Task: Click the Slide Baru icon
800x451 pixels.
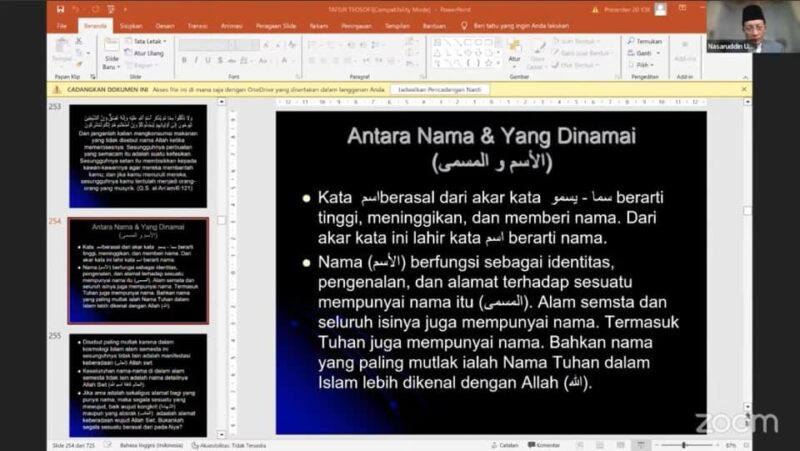Action: pos(111,50)
